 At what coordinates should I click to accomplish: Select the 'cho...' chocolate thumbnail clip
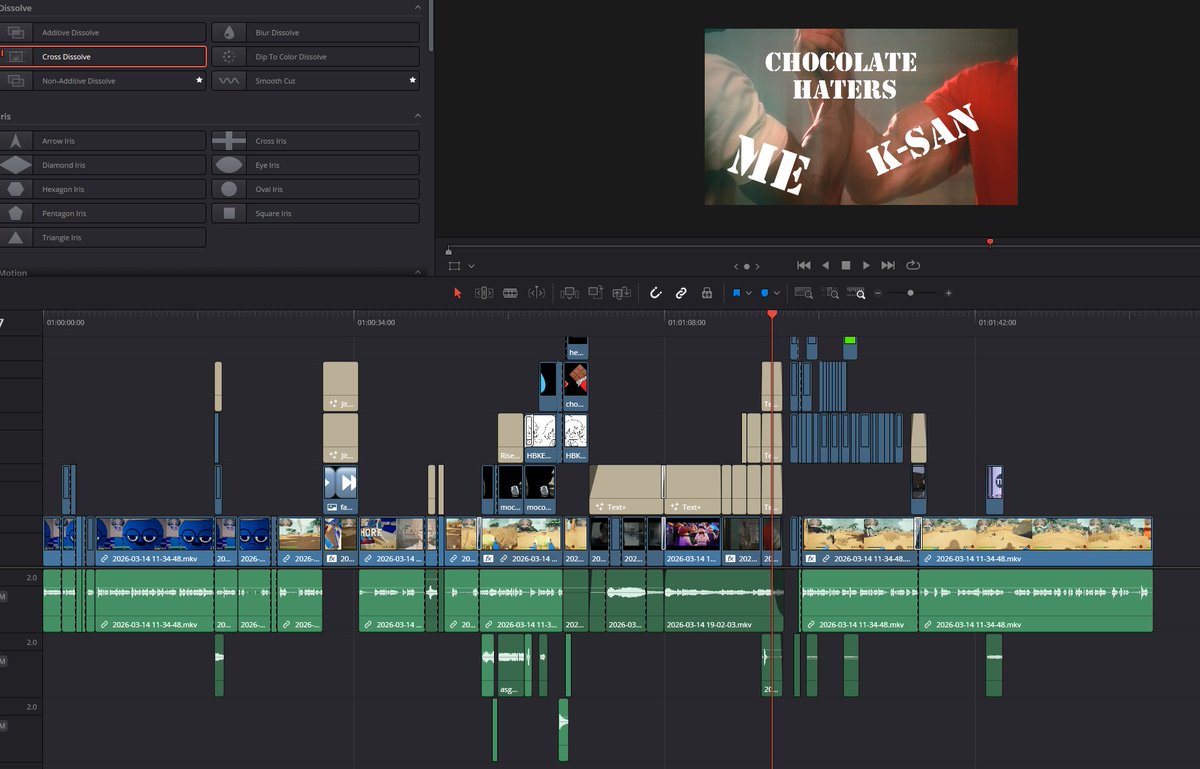tap(575, 386)
